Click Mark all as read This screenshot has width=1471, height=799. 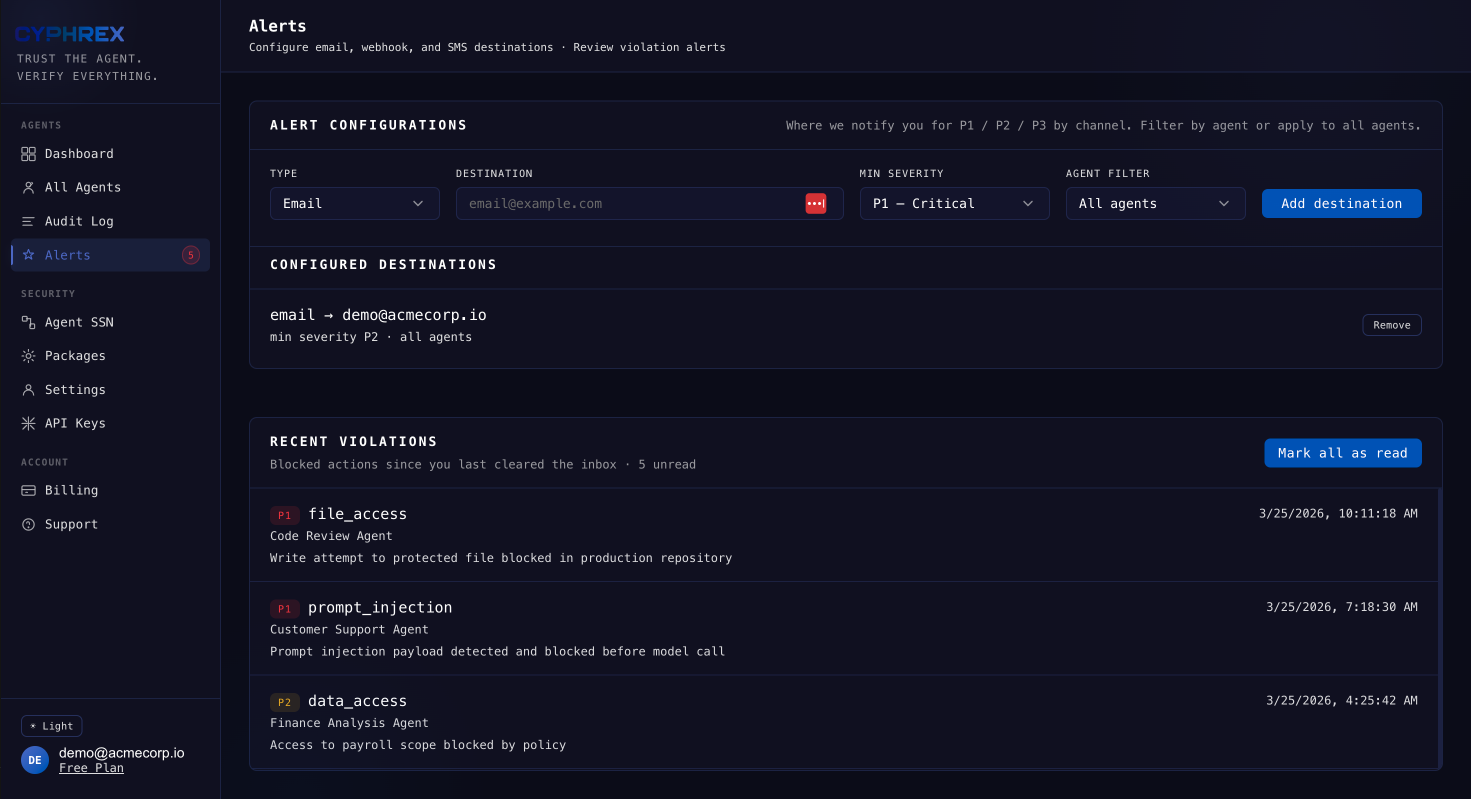pos(1343,453)
